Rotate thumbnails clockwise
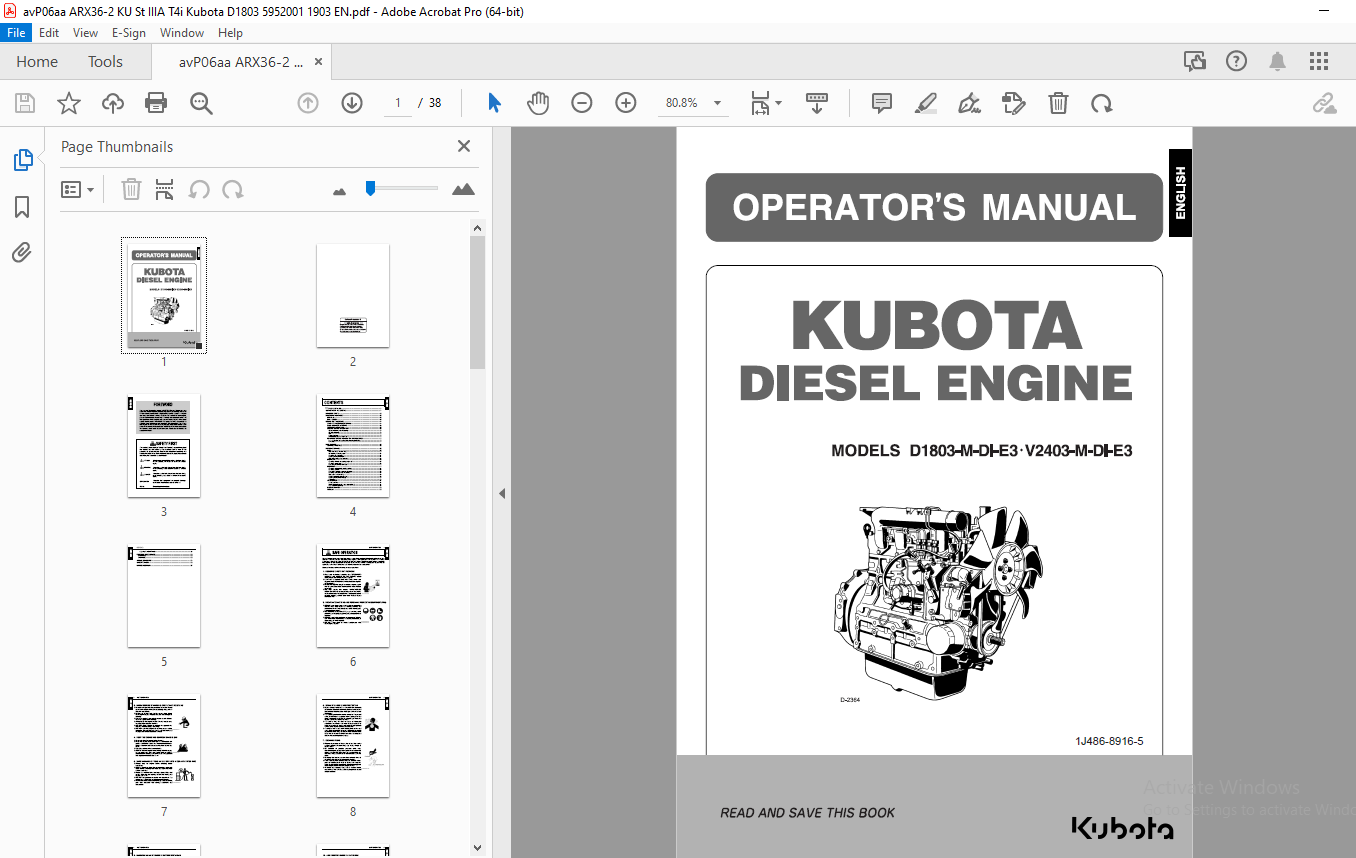This screenshot has height=858, width=1356. 233,189
